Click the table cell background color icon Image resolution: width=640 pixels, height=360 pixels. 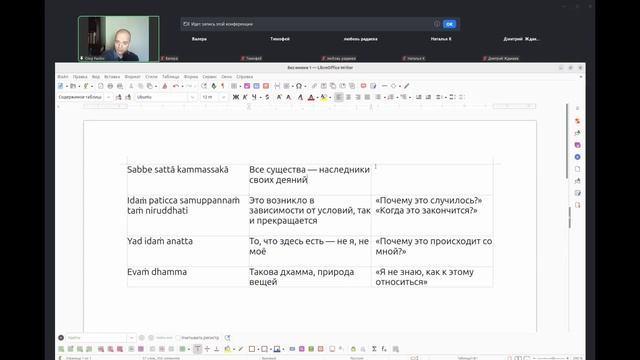pos(227,349)
